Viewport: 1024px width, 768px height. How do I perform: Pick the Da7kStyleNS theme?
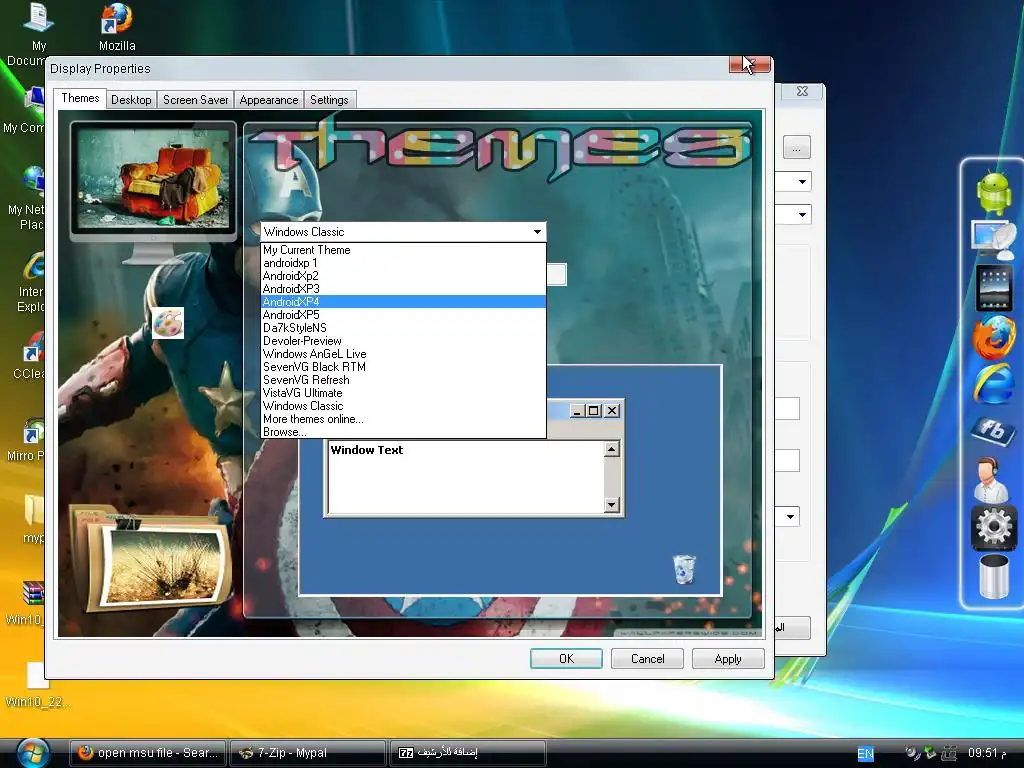click(x=404, y=328)
